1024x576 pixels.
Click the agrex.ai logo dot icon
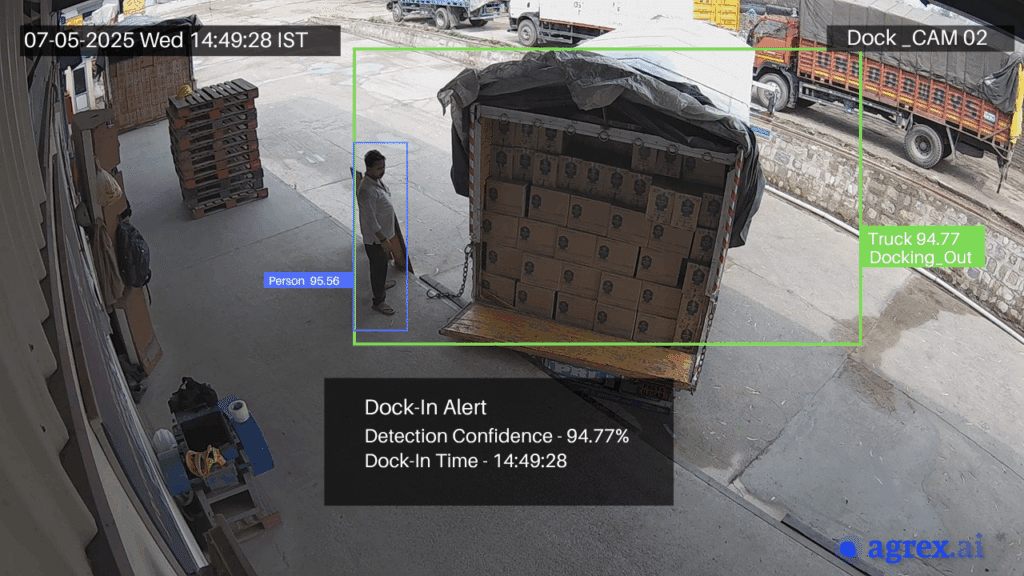coord(849,549)
